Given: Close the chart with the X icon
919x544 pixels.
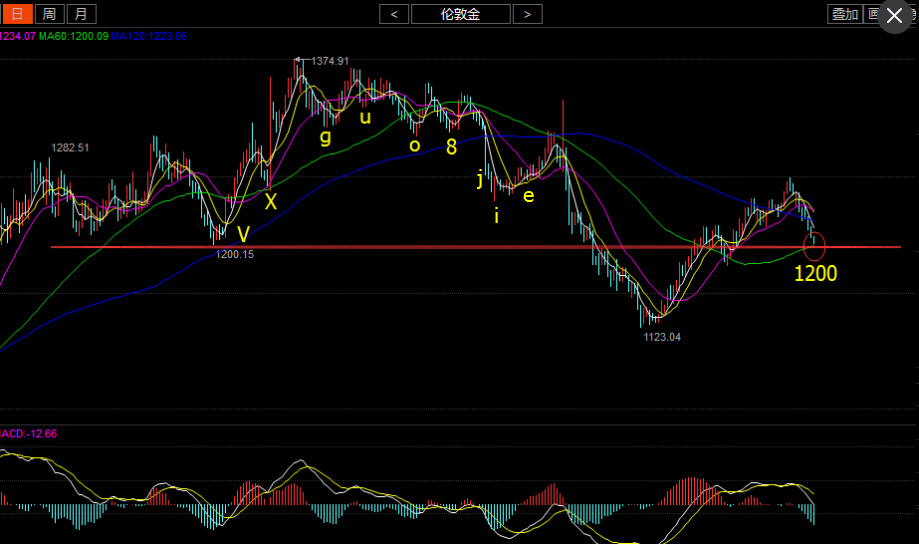Looking at the screenshot, I should click(x=894, y=17).
